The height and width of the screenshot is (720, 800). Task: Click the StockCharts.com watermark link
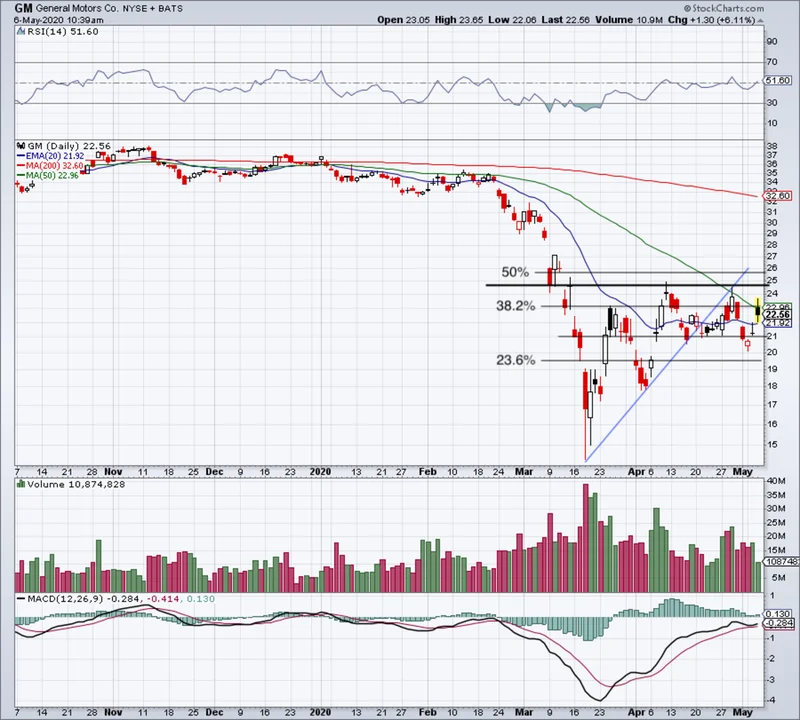coord(755,9)
